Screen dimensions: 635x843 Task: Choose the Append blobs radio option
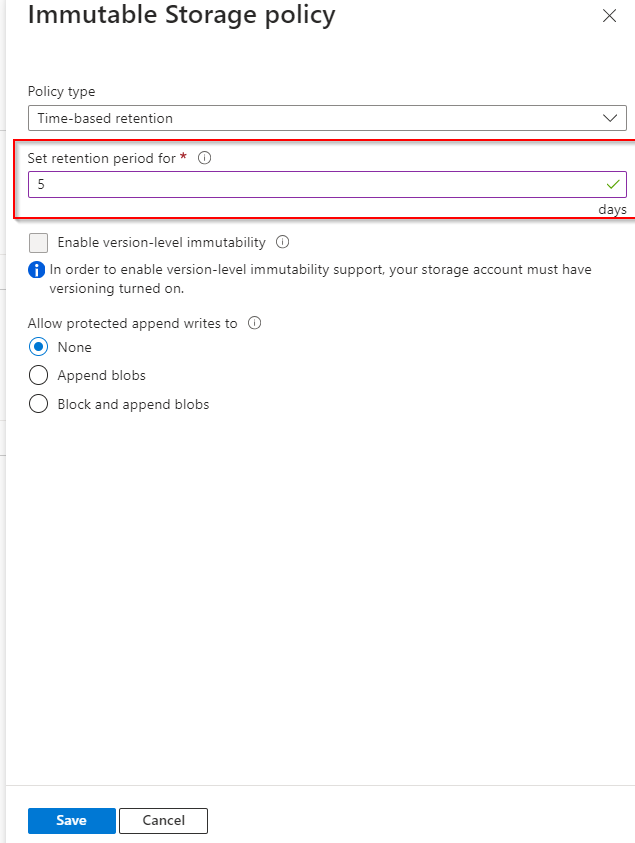tap(39, 376)
